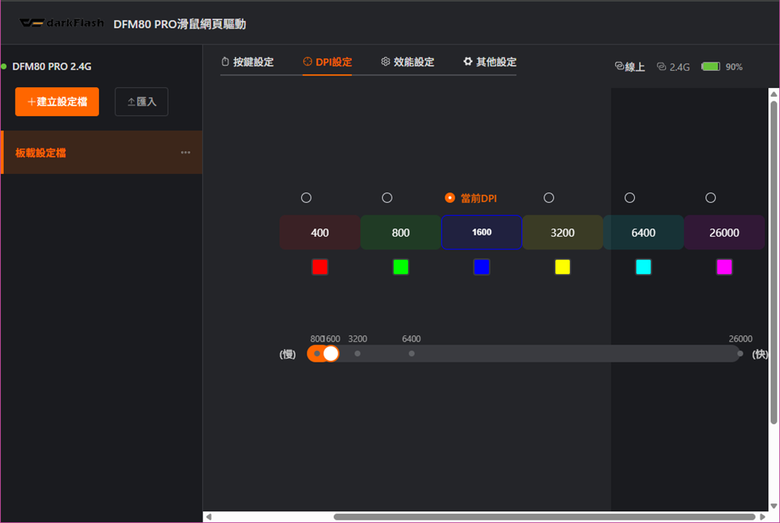The width and height of the screenshot is (780, 523).
Task: Open the red color swatch under 400
Action: pos(319,267)
